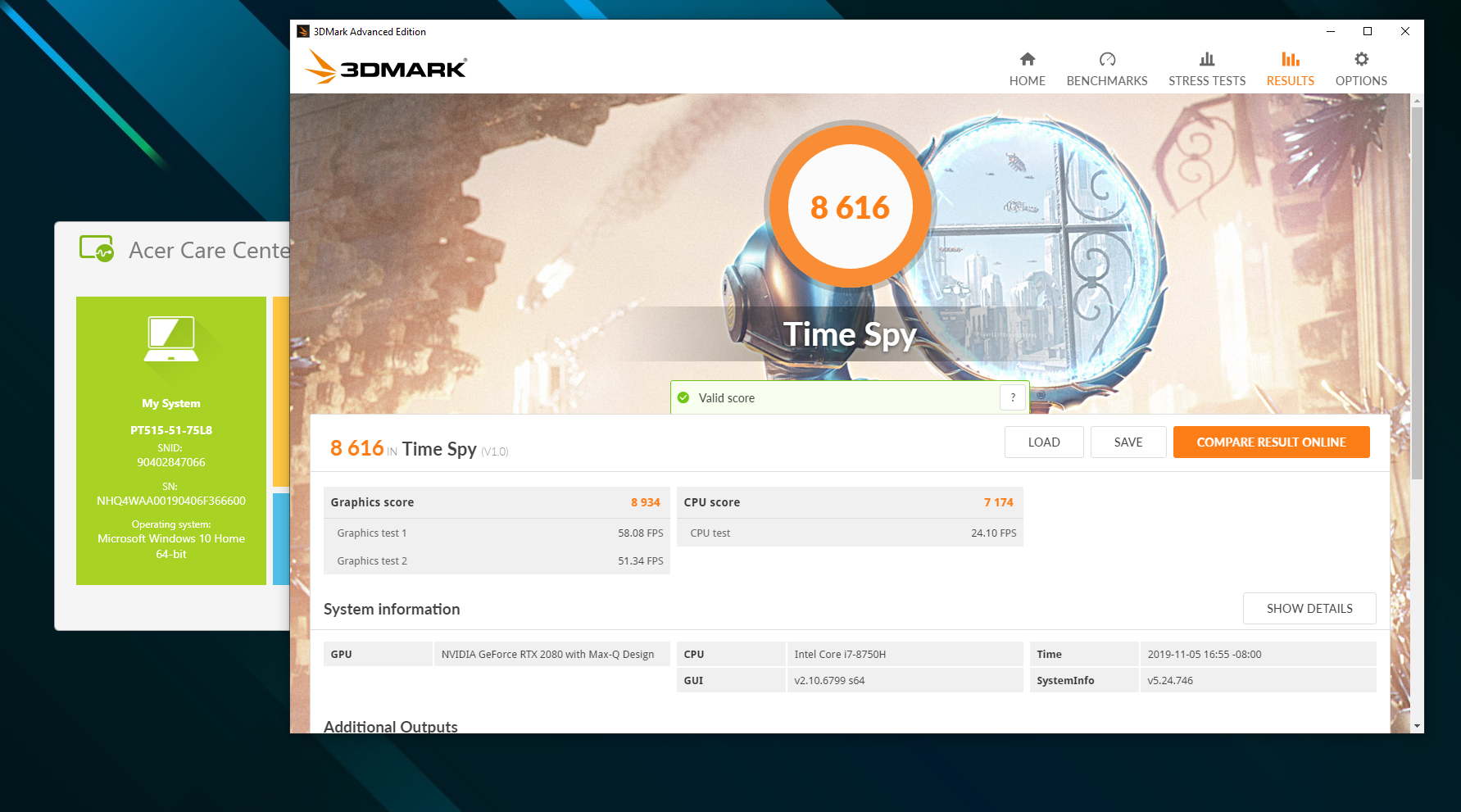The image size is (1461, 812).
Task: Click the scrollbar down arrow in 3DMark
Action: click(1417, 726)
